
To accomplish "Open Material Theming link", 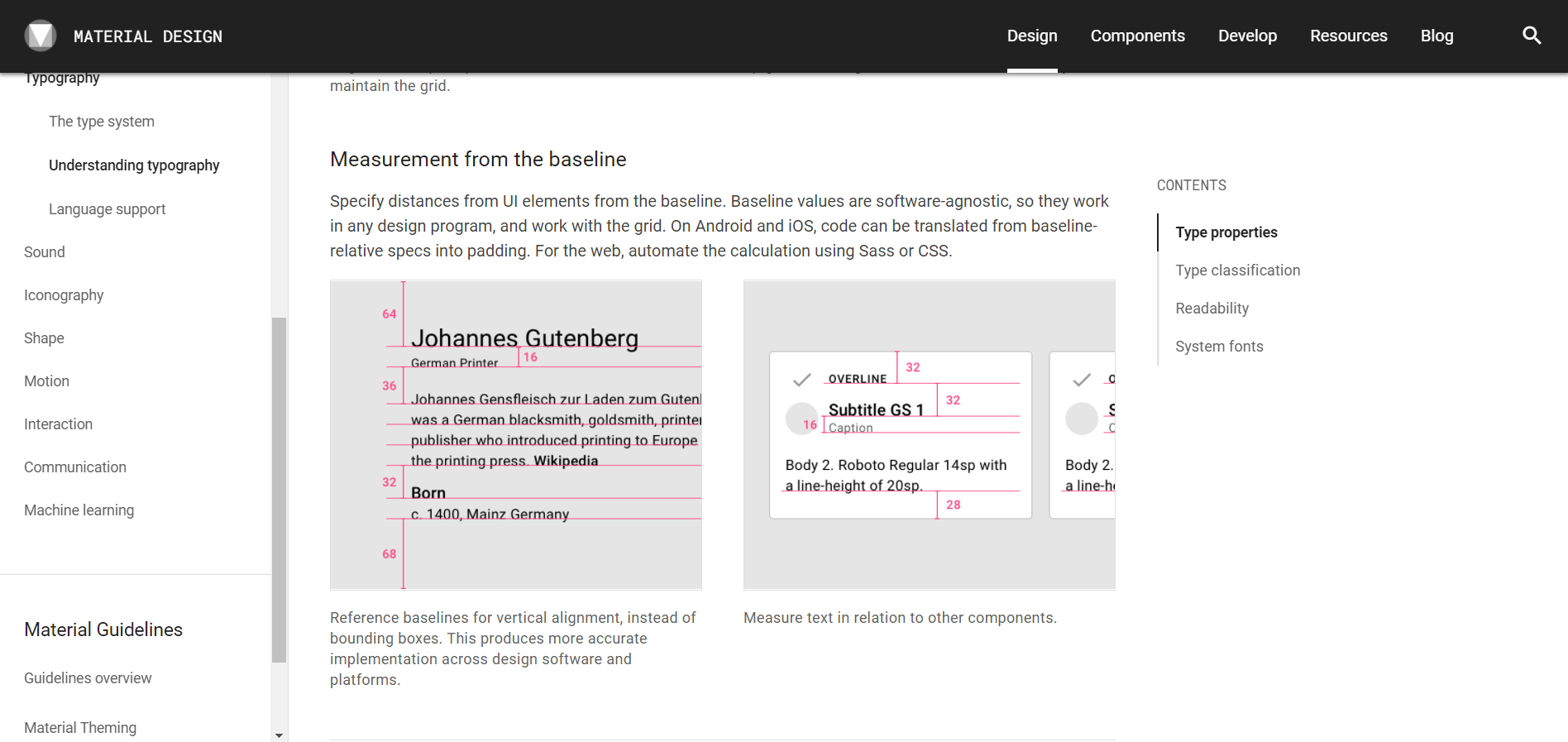I will [x=80, y=728].
